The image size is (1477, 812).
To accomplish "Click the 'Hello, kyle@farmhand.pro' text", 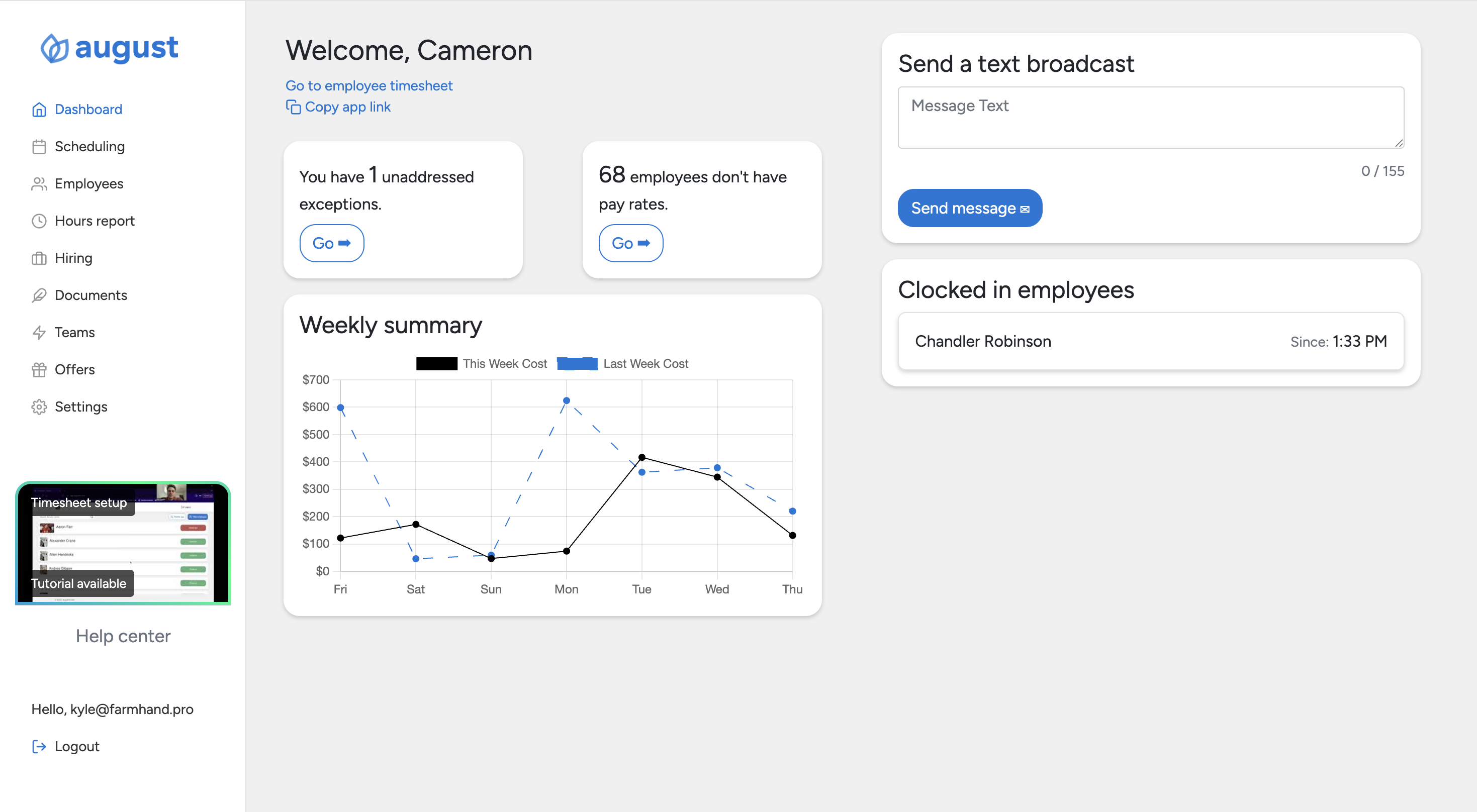I will pyautogui.click(x=113, y=709).
